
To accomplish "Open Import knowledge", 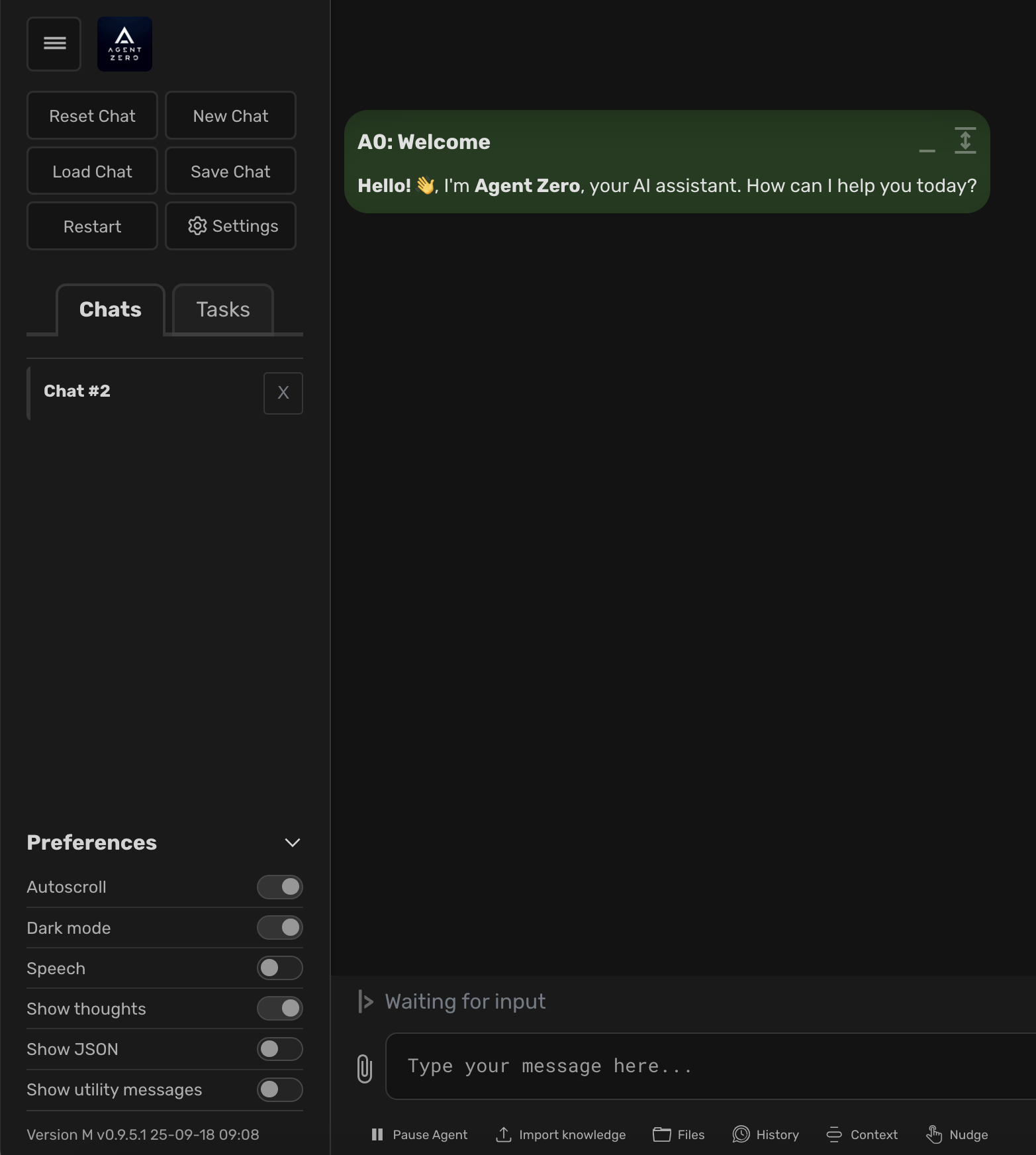I will tap(560, 1134).
